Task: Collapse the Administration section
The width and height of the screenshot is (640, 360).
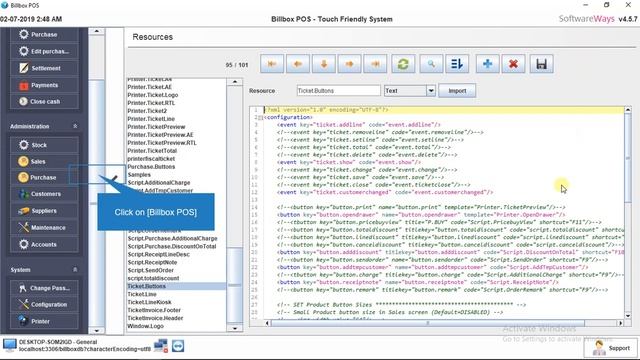Action: pyautogui.click(x=75, y=126)
